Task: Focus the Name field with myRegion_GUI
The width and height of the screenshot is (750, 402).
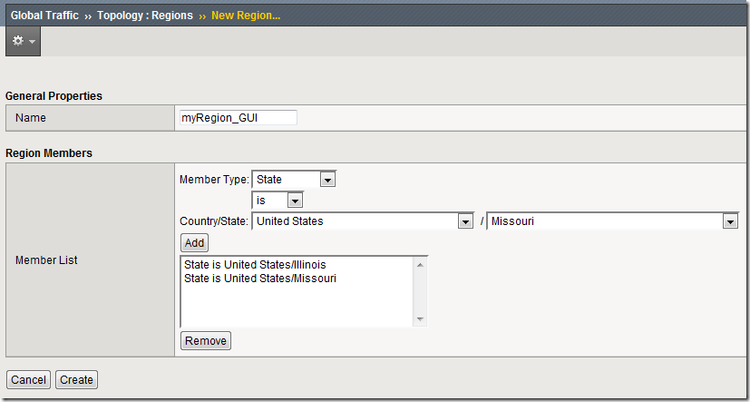Action: [x=237, y=118]
